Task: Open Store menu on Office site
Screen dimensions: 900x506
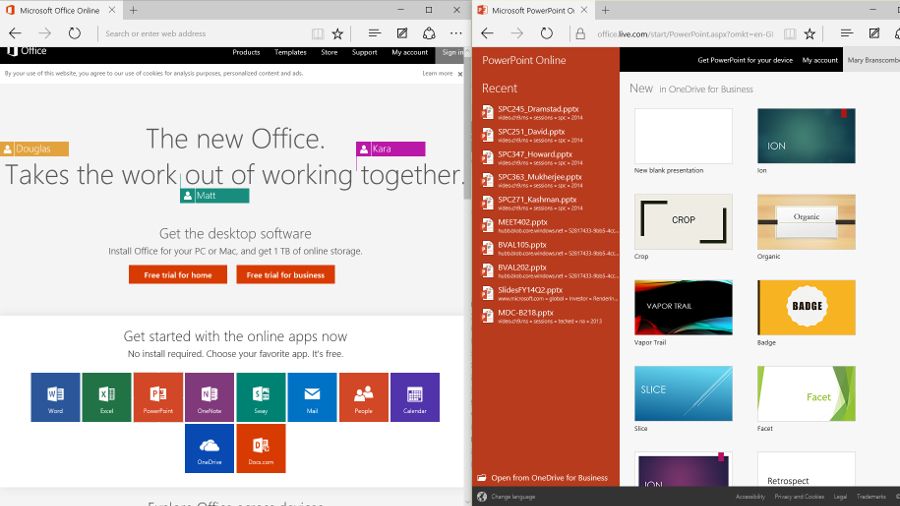Action: pos(329,52)
